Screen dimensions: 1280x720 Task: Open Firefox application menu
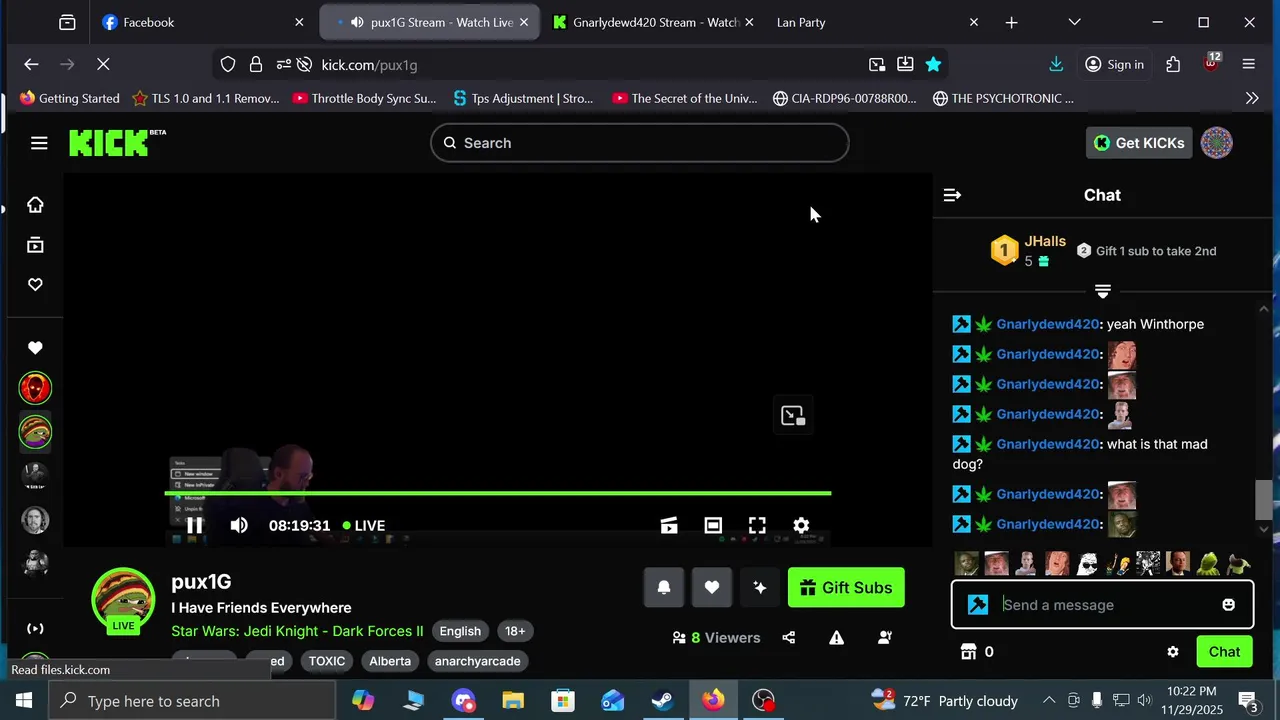(1248, 65)
